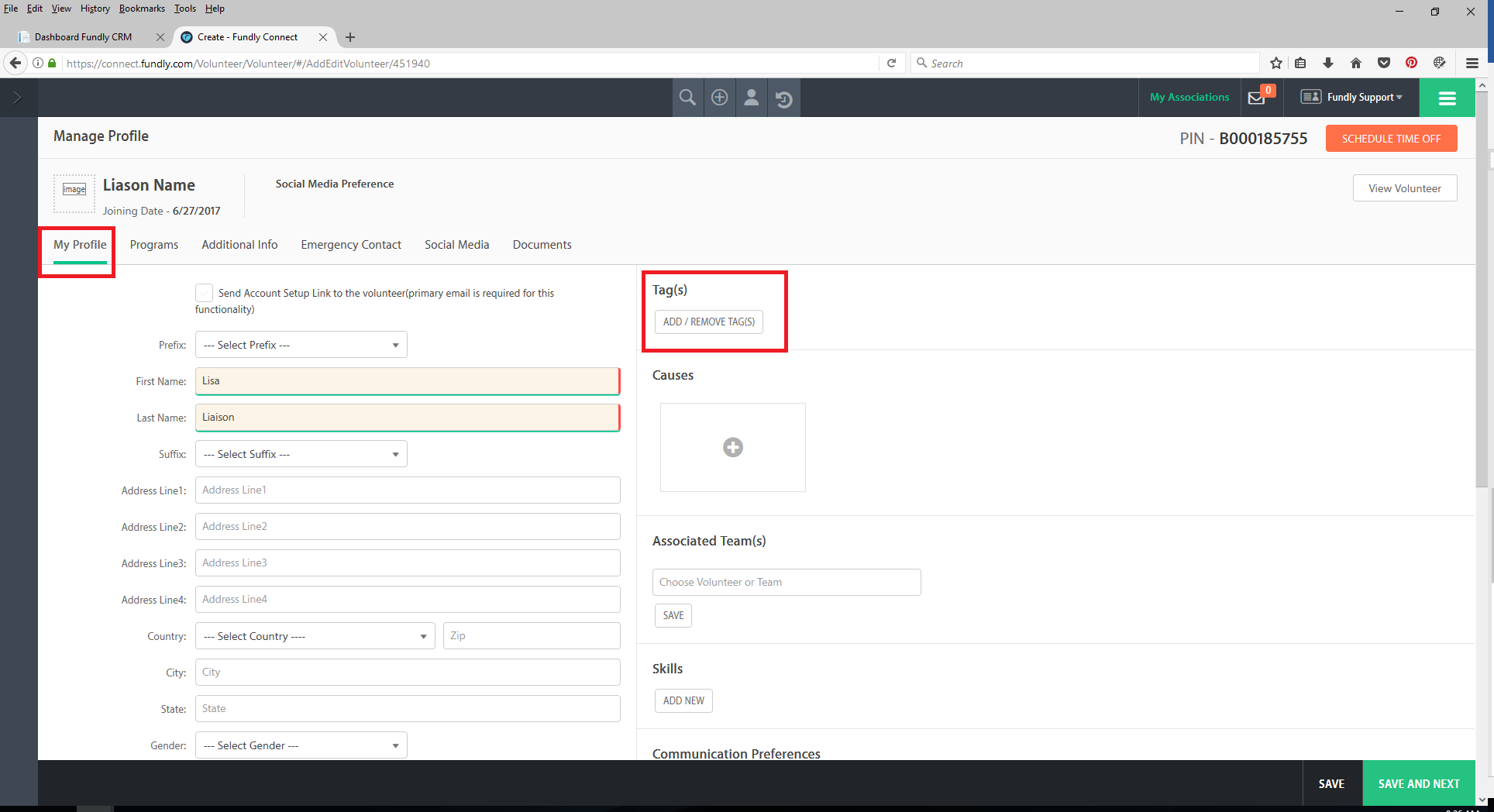The width and height of the screenshot is (1494, 812).
Task: Switch to the Programs tab
Action: tap(154, 245)
